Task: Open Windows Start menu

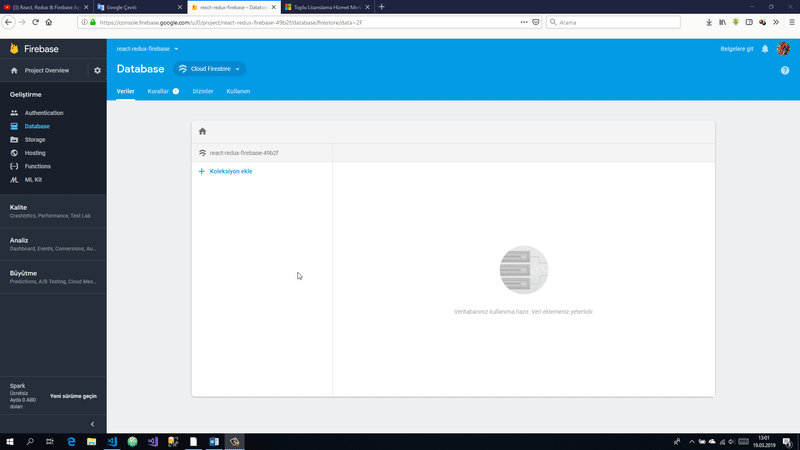Action: (10, 441)
